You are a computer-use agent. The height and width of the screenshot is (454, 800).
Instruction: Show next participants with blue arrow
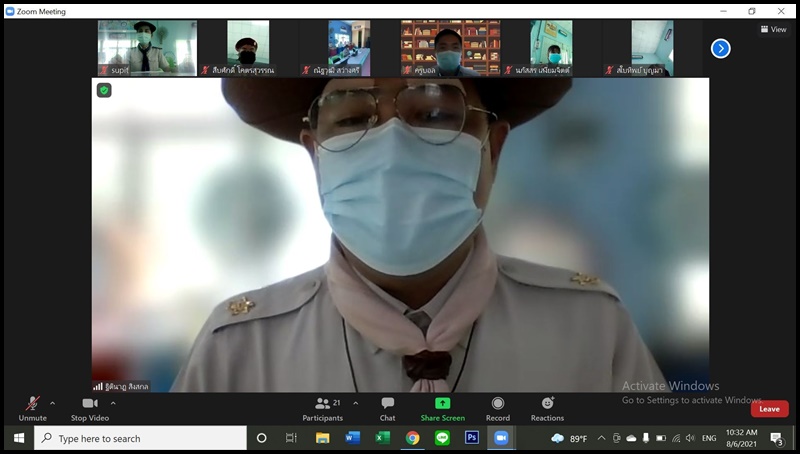[x=720, y=48]
